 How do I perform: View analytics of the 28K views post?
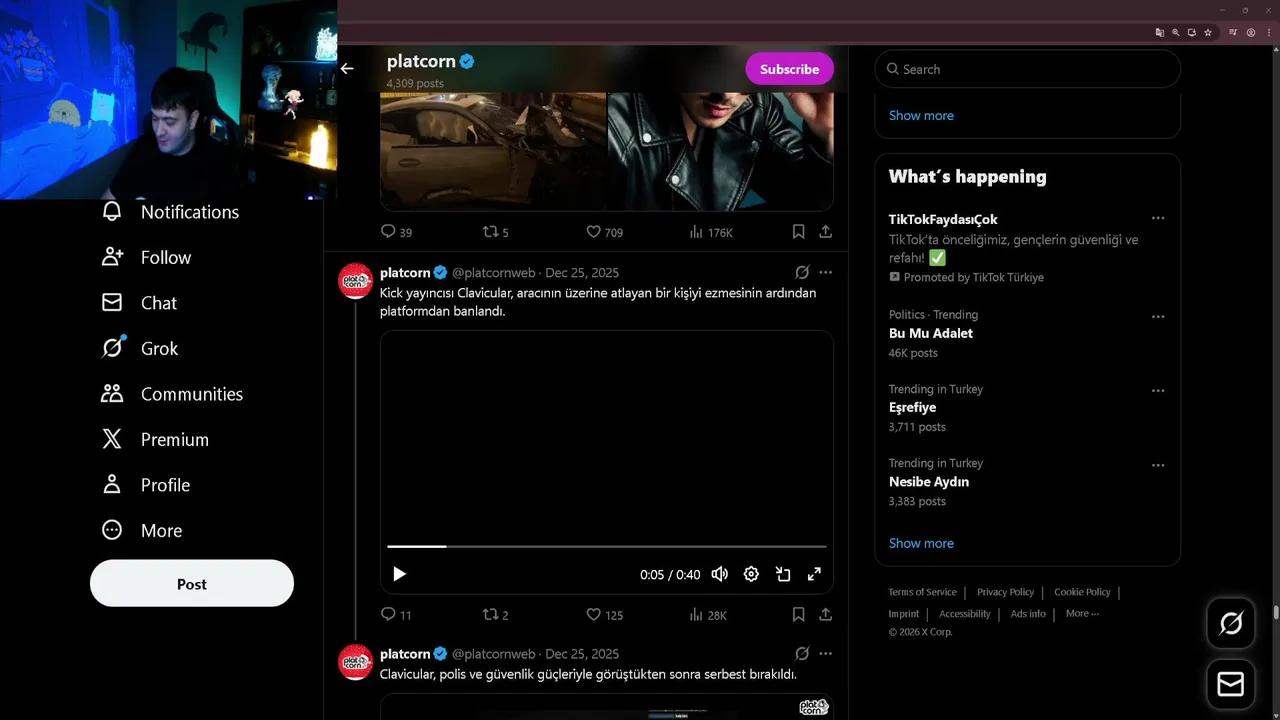[708, 615]
